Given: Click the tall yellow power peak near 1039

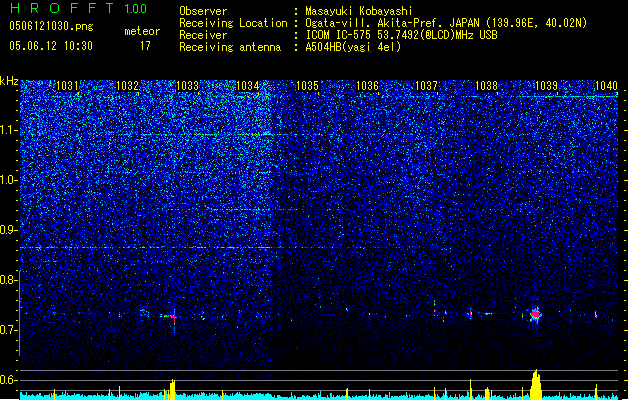Looking at the screenshot, I should click(x=536, y=385).
